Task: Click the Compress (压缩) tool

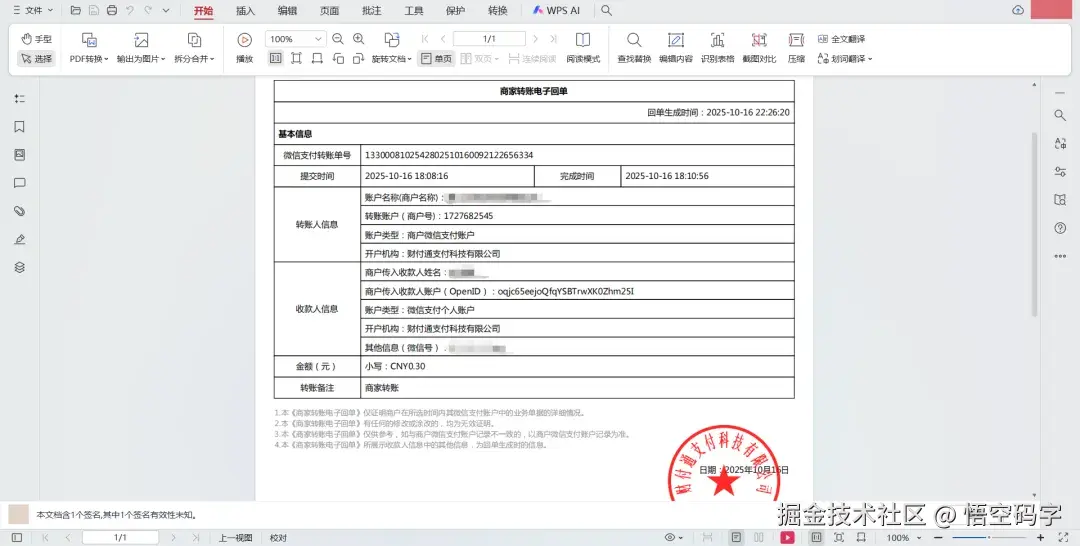Action: pyautogui.click(x=796, y=48)
